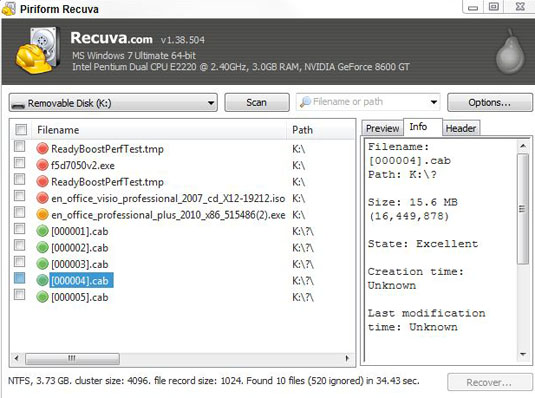Switch to the Preview tab
Screen dimensions: 535x398
(x=382, y=128)
